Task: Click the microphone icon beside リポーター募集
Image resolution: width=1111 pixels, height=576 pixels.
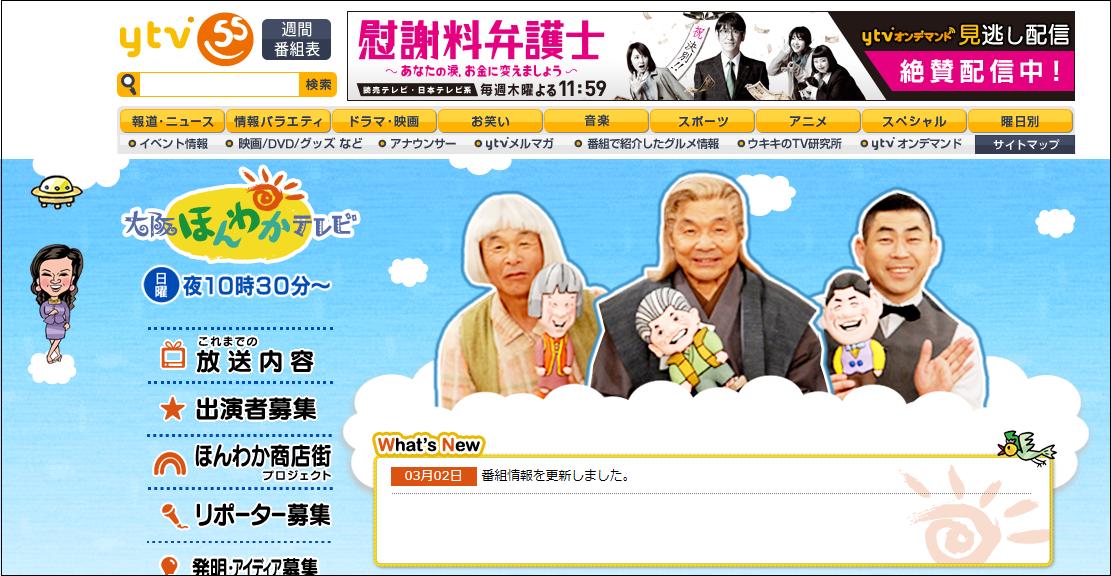Action: pyautogui.click(x=174, y=516)
